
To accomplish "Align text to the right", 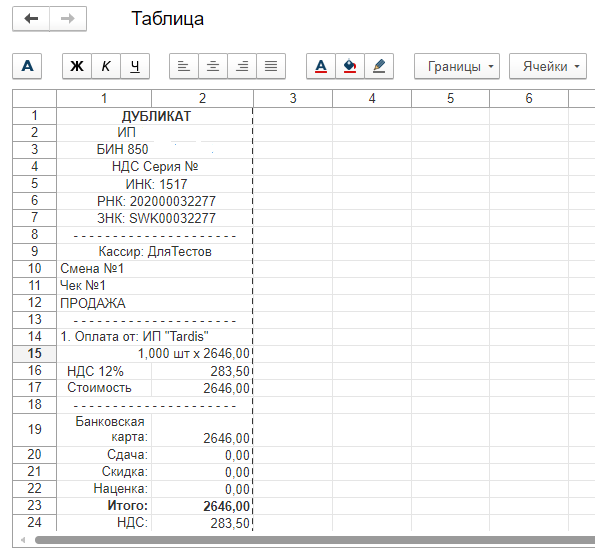I will point(242,66).
